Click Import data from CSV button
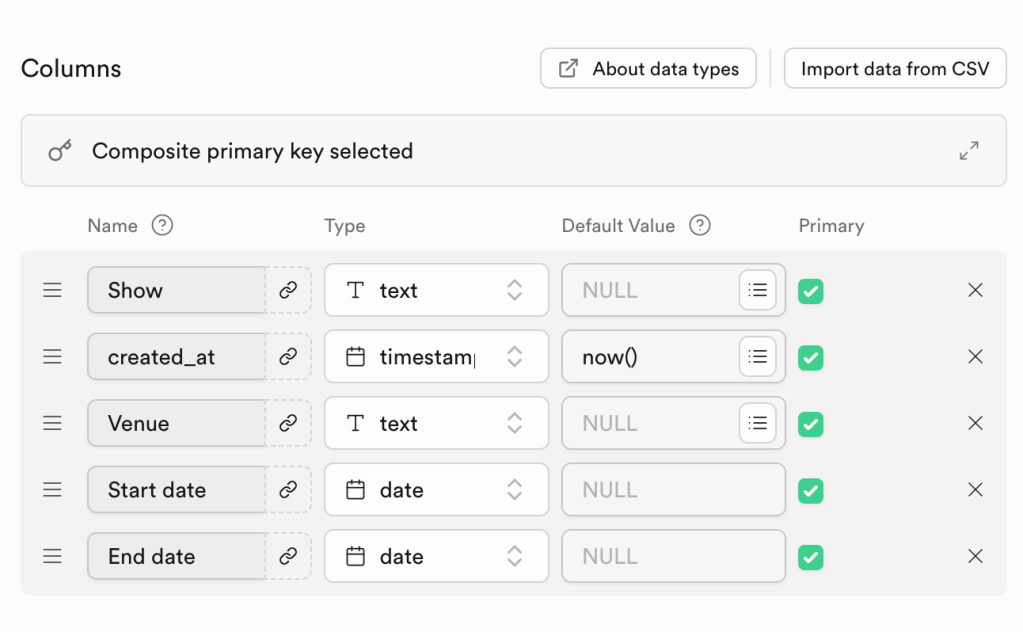Image resolution: width=1023 pixels, height=632 pixels. click(895, 69)
